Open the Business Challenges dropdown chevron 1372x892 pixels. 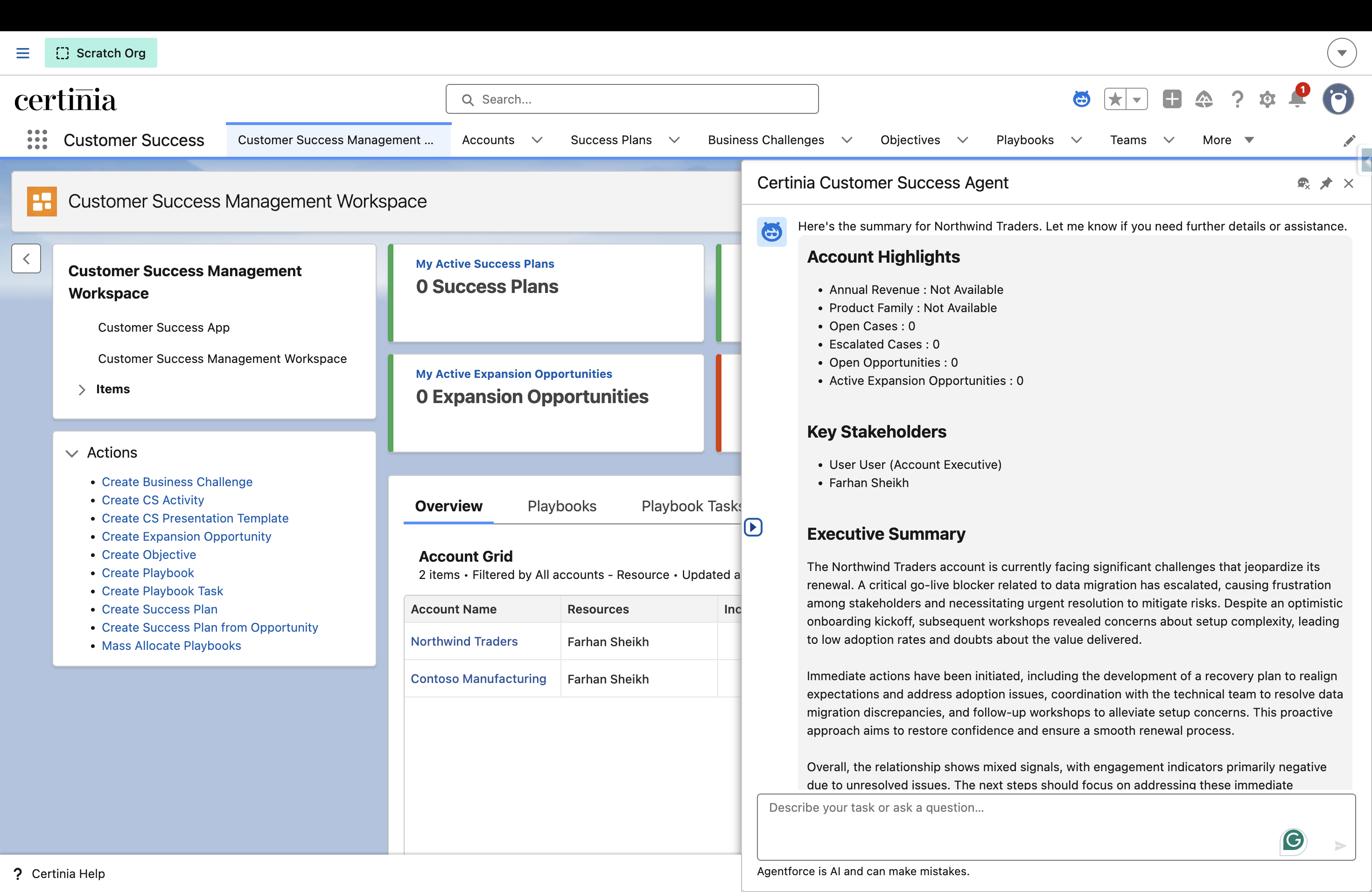click(846, 140)
